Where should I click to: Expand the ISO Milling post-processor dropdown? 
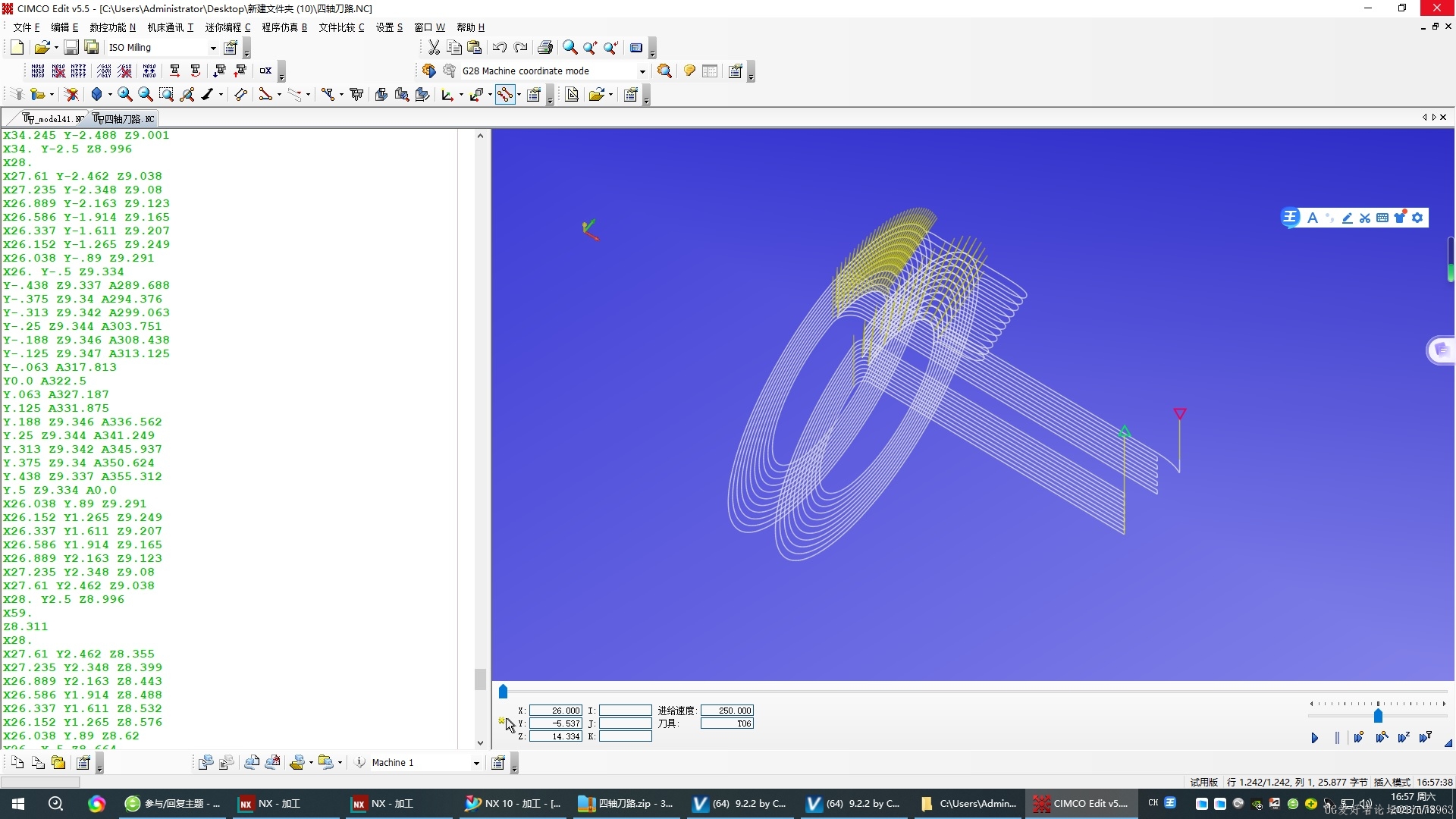(x=212, y=46)
